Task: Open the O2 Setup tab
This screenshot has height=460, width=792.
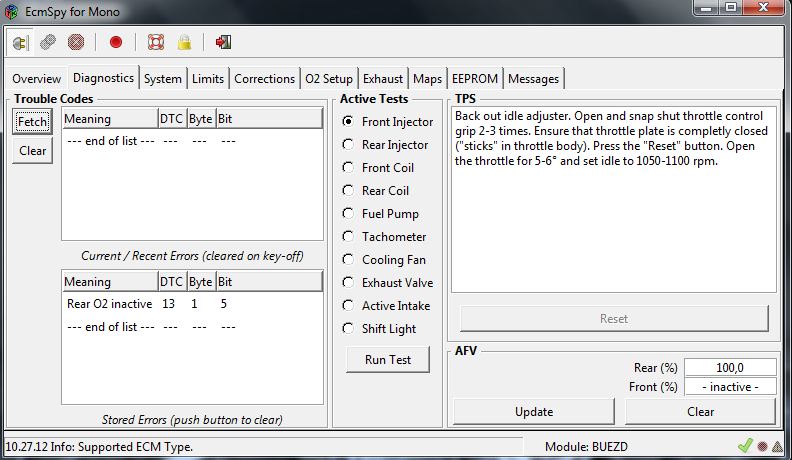Action: (329, 79)
